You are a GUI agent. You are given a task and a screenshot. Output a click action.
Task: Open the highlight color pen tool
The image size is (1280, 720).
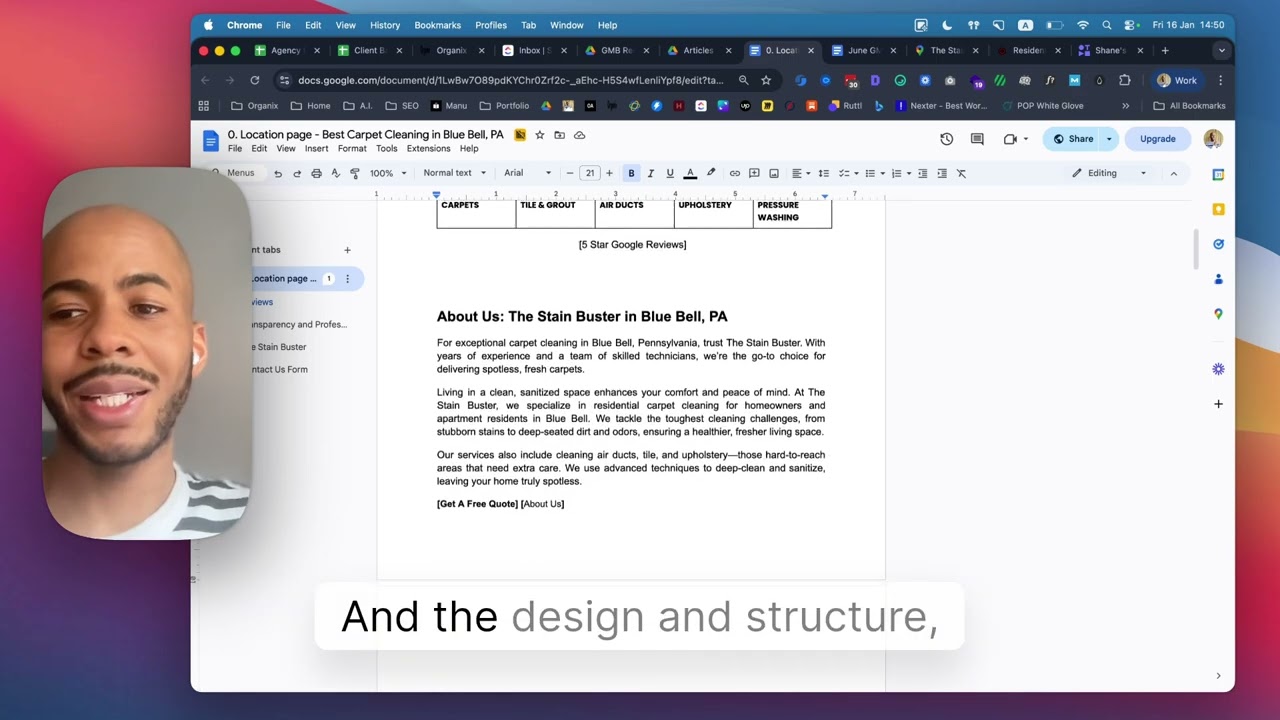(x=711, y=173)
